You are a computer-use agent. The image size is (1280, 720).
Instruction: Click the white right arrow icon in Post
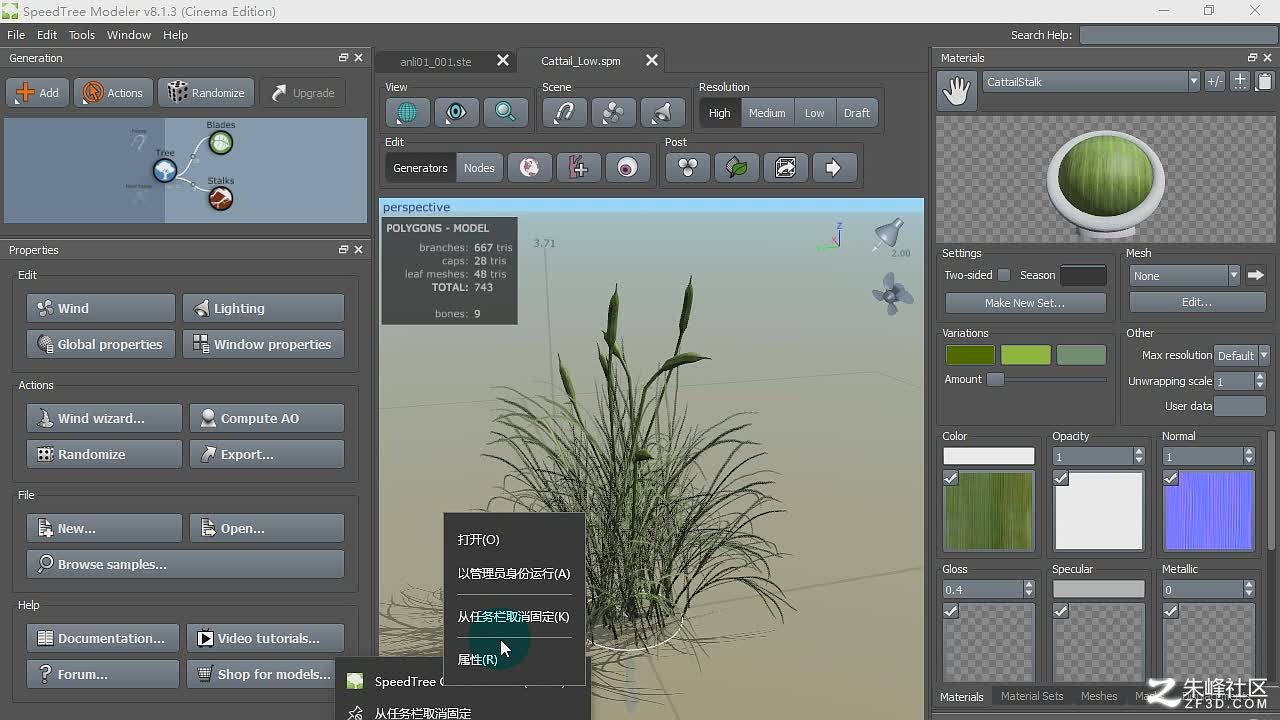tap(834, 168)
